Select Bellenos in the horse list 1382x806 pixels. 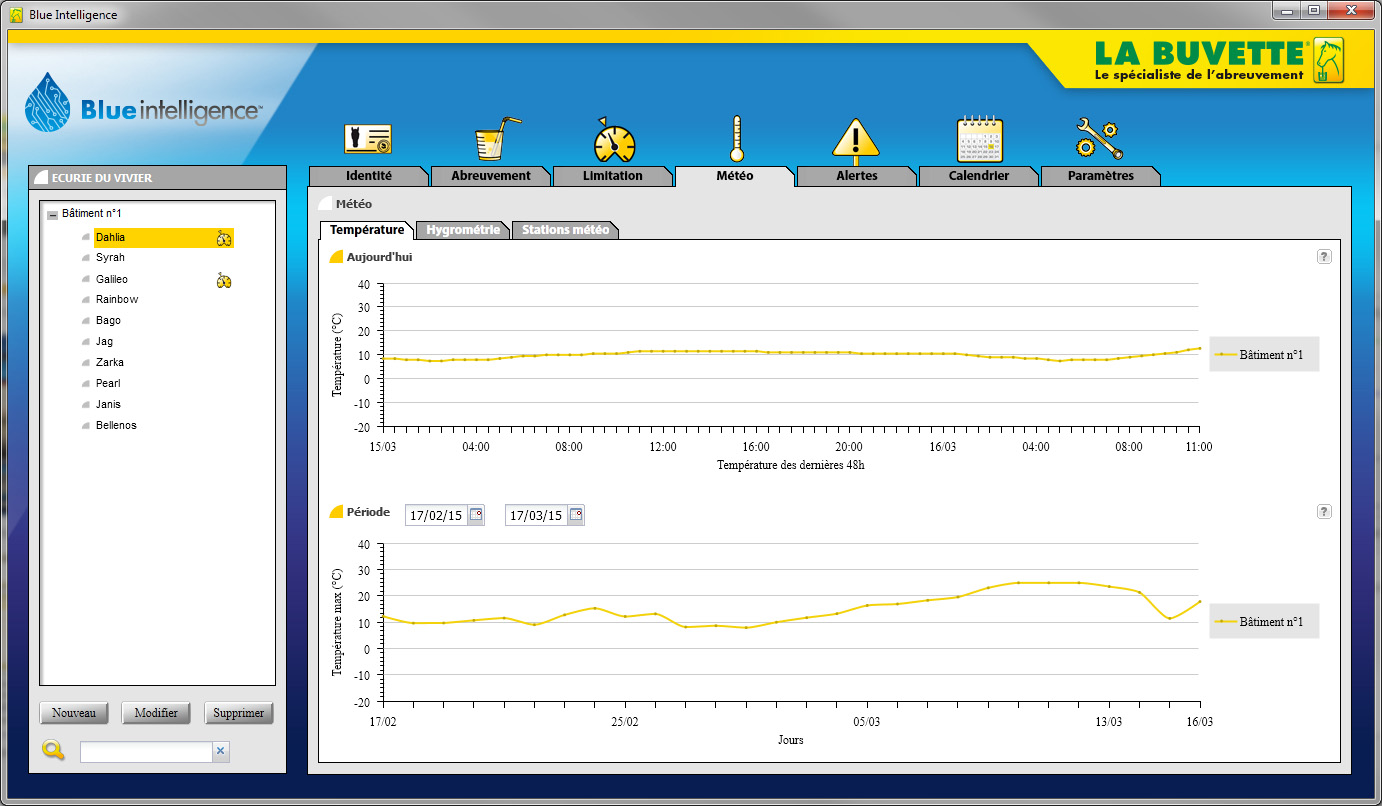[116, 426]
